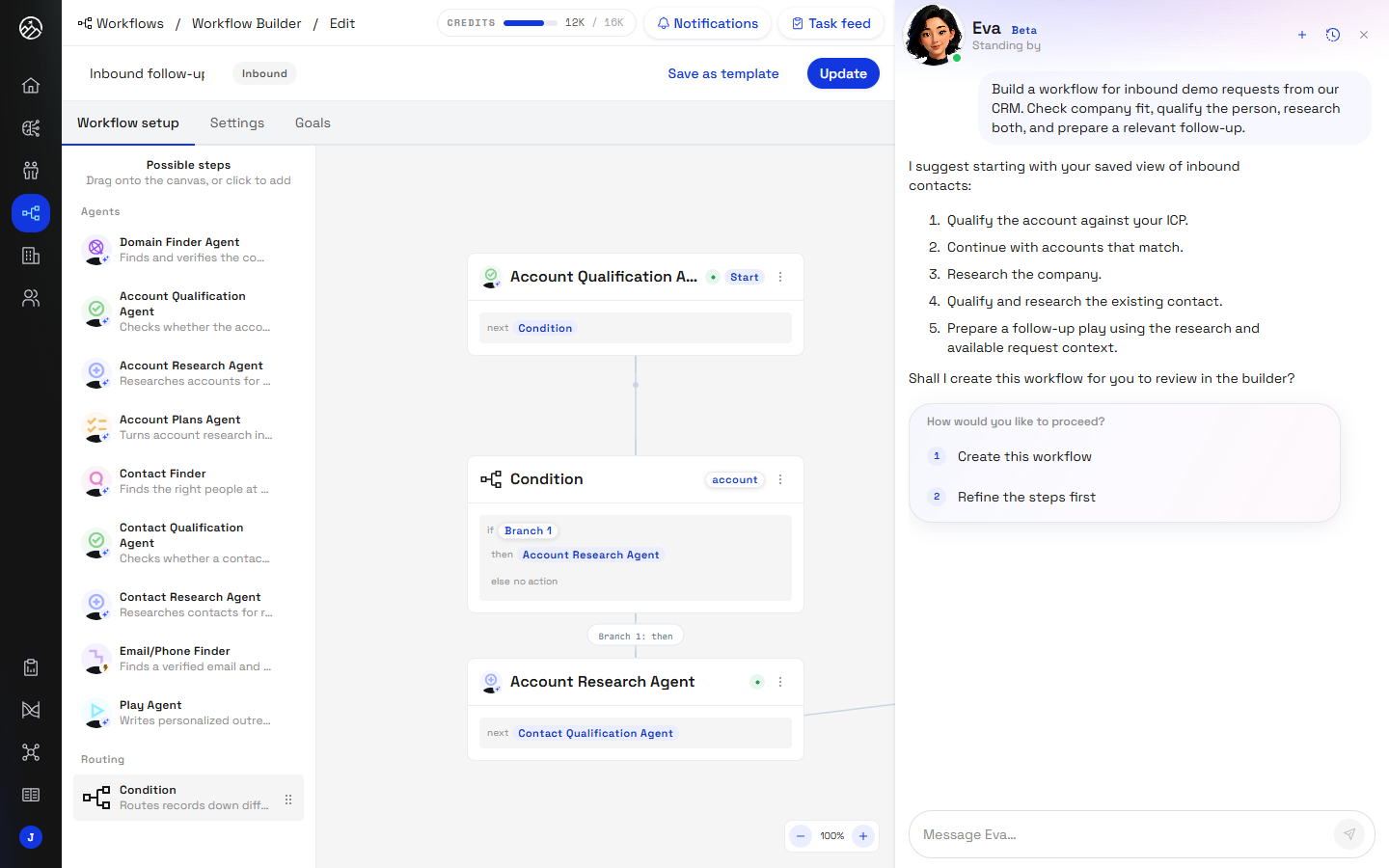
Task: Open the Home icon in left sidebar
Action: (31, 86)
